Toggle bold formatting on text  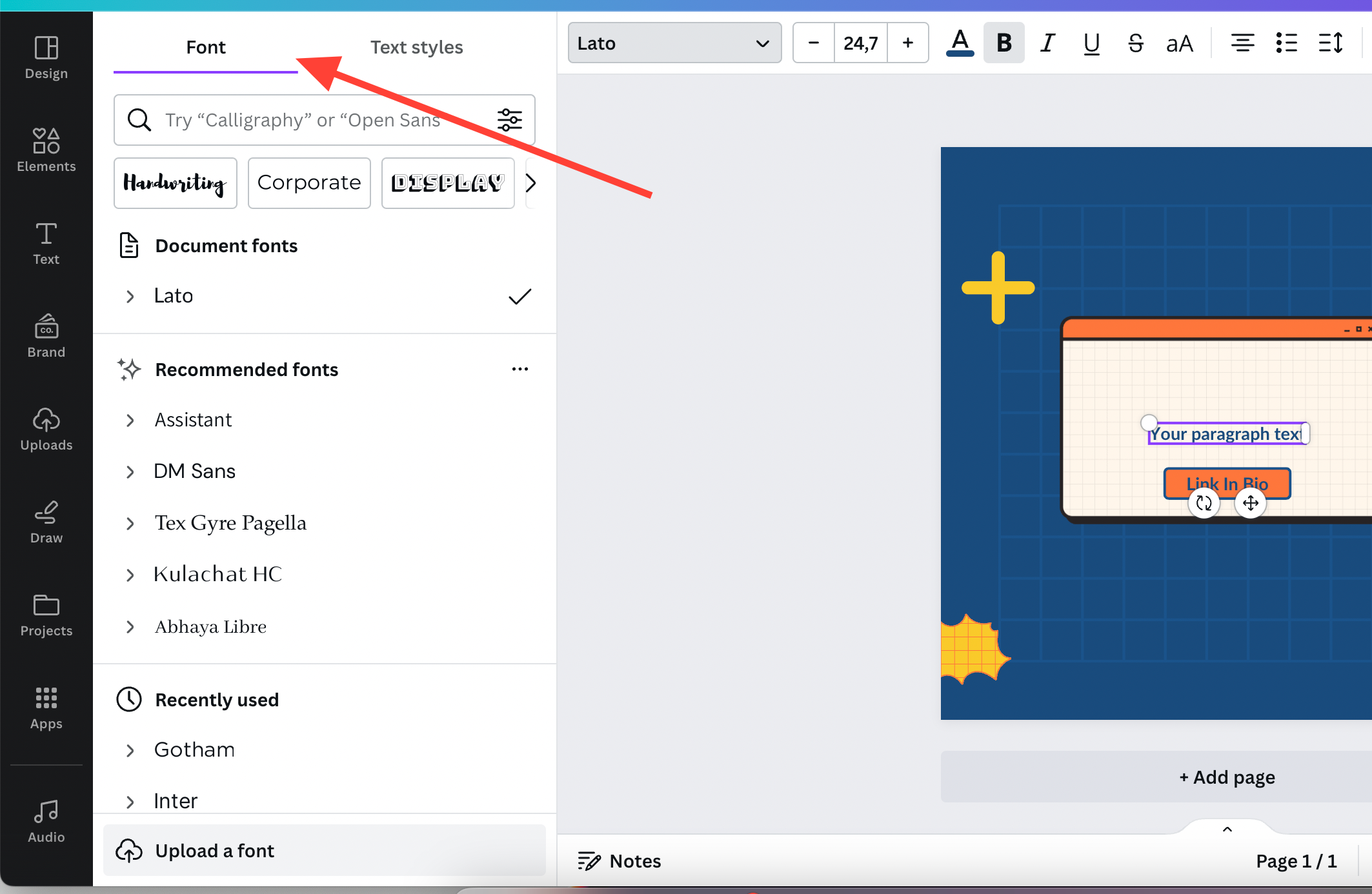(1004, 42)
